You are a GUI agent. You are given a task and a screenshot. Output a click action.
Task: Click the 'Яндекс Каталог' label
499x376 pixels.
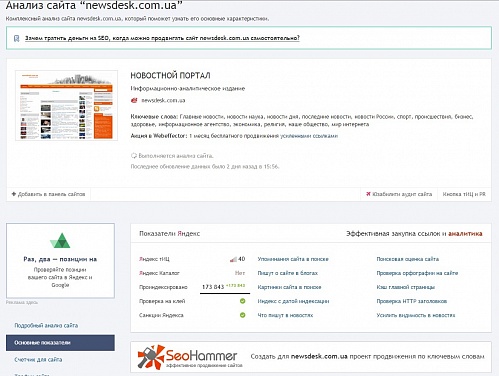point(159,273)
